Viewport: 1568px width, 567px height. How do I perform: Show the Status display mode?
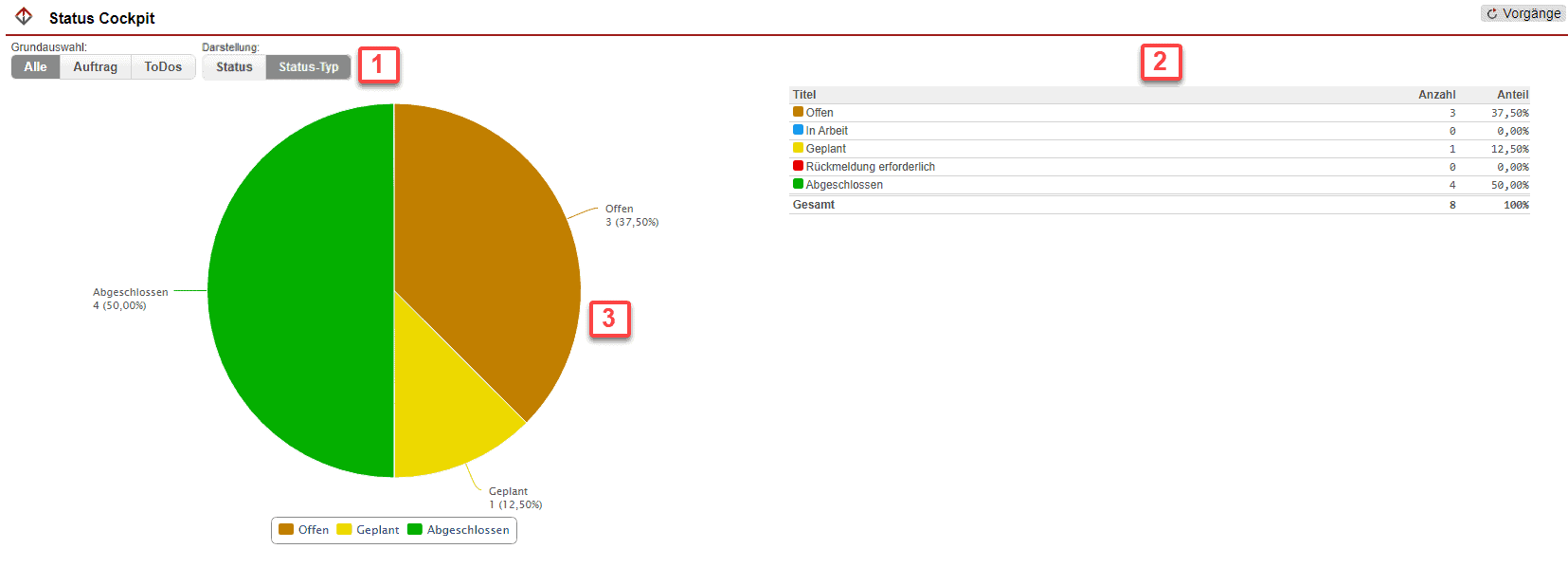point(234,67)
